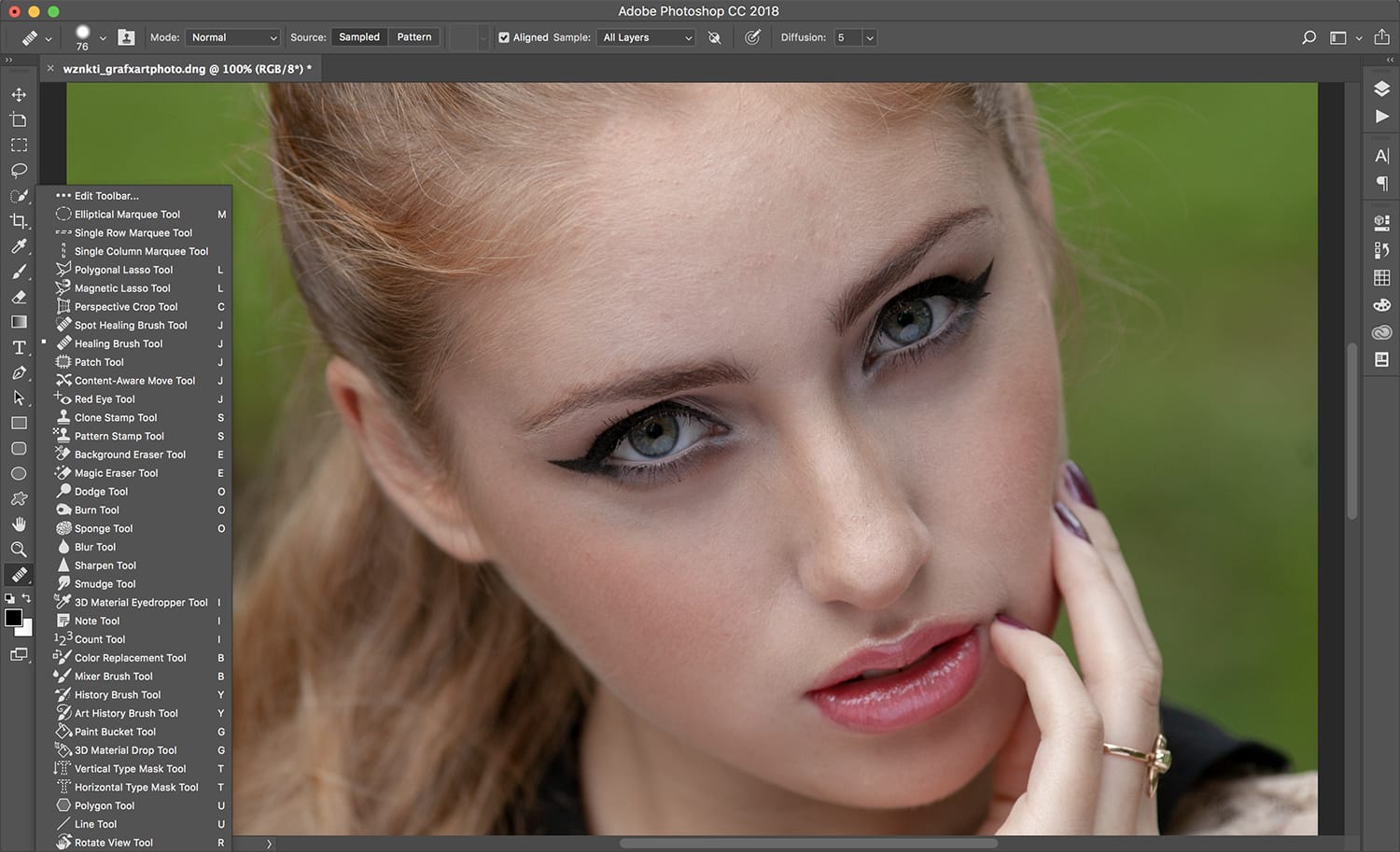The width and height of the screenshot is (1400, 852).
Task: Select the Rectangular Marquee tool
Action: [x=19, y=145]
